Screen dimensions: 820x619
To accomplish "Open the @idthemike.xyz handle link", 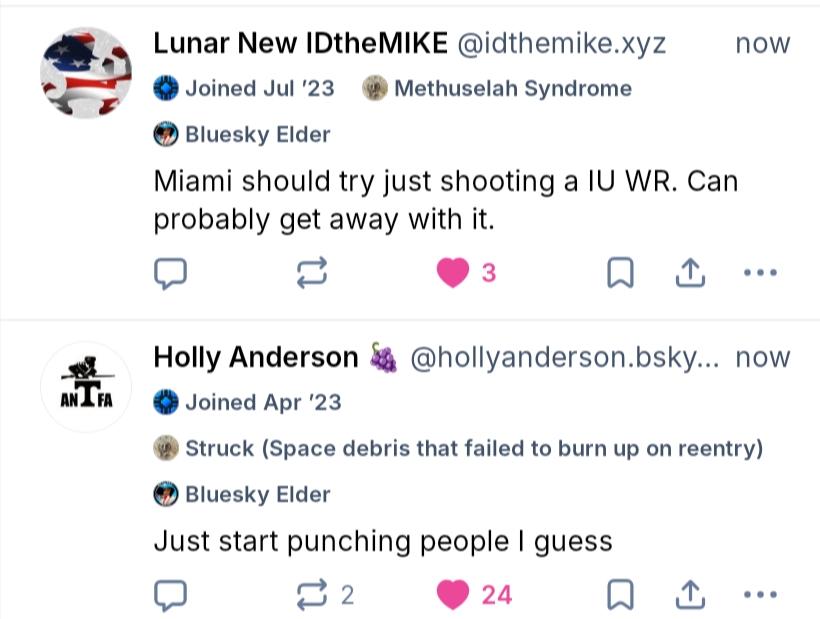I will 561,44.
